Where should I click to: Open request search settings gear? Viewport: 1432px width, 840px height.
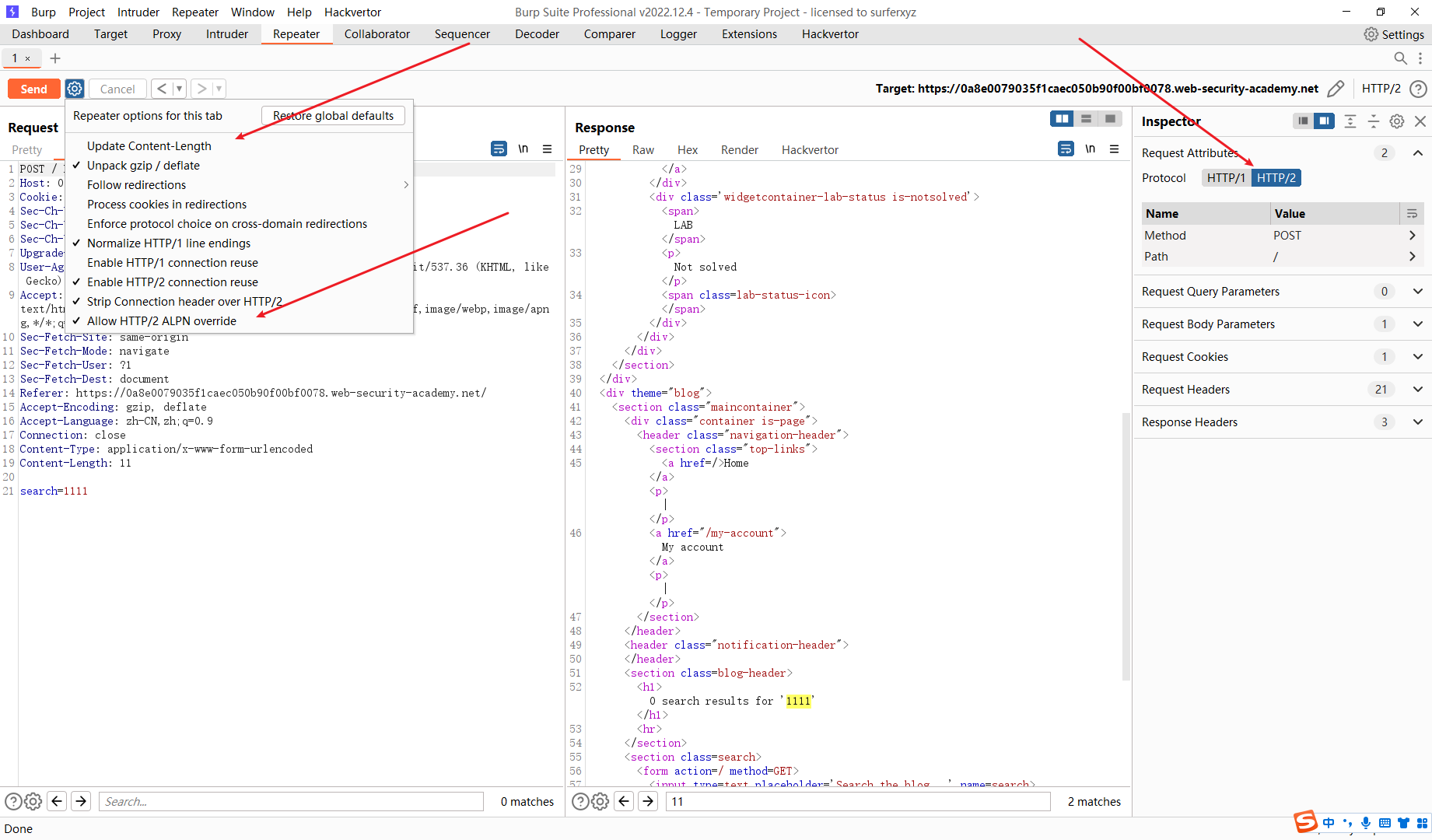click(x=33, y=801)
